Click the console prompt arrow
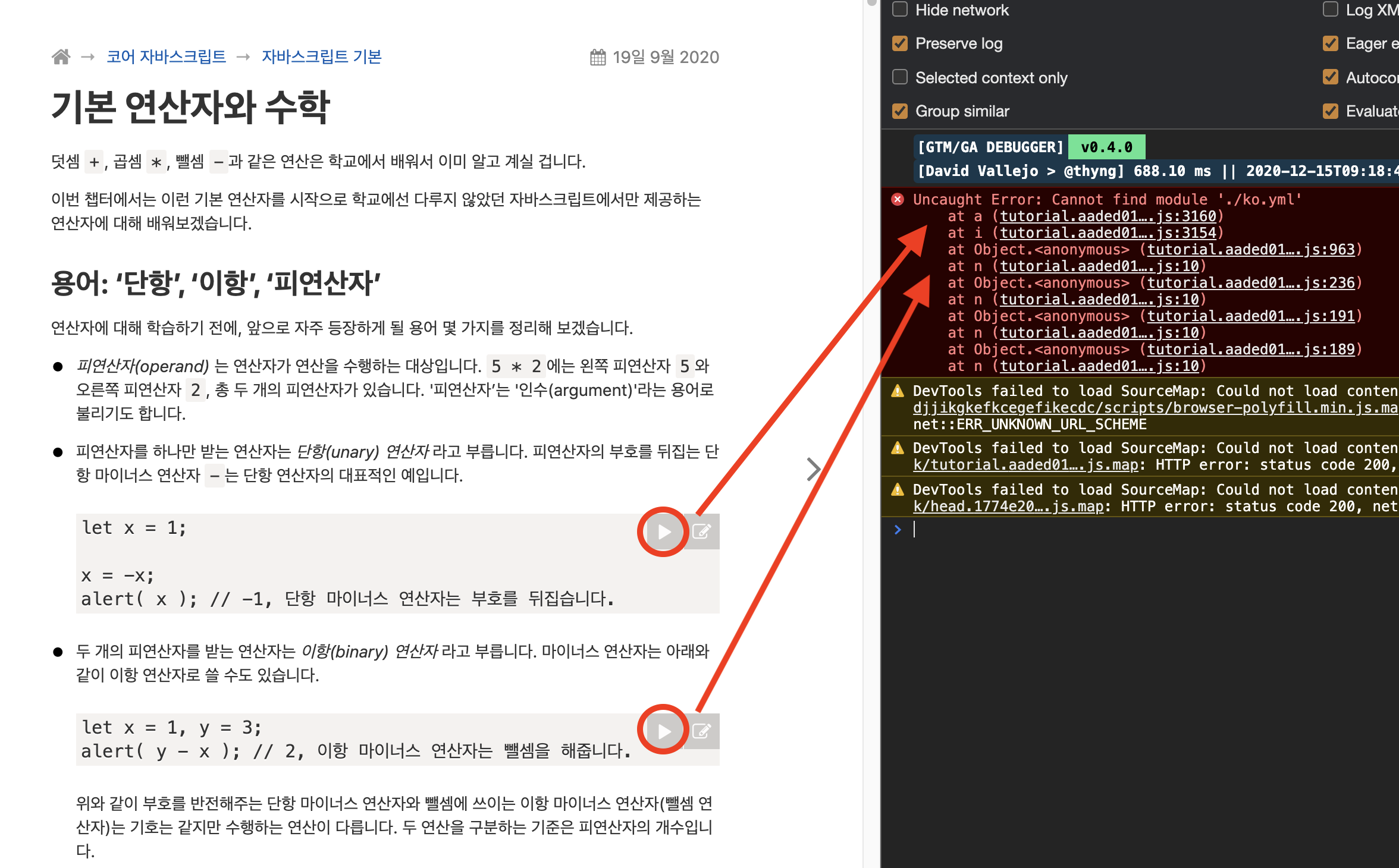1399x868 pixels. [x=898, y=529]
